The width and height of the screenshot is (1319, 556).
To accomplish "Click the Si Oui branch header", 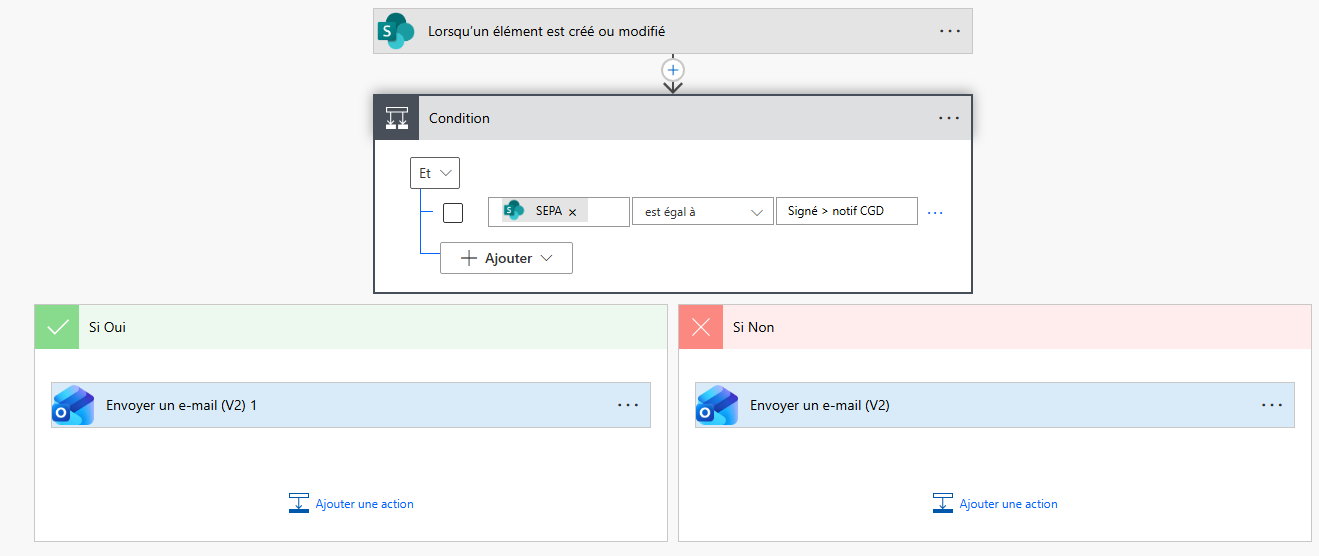I will pyautogui.click(x=351, y=327).
